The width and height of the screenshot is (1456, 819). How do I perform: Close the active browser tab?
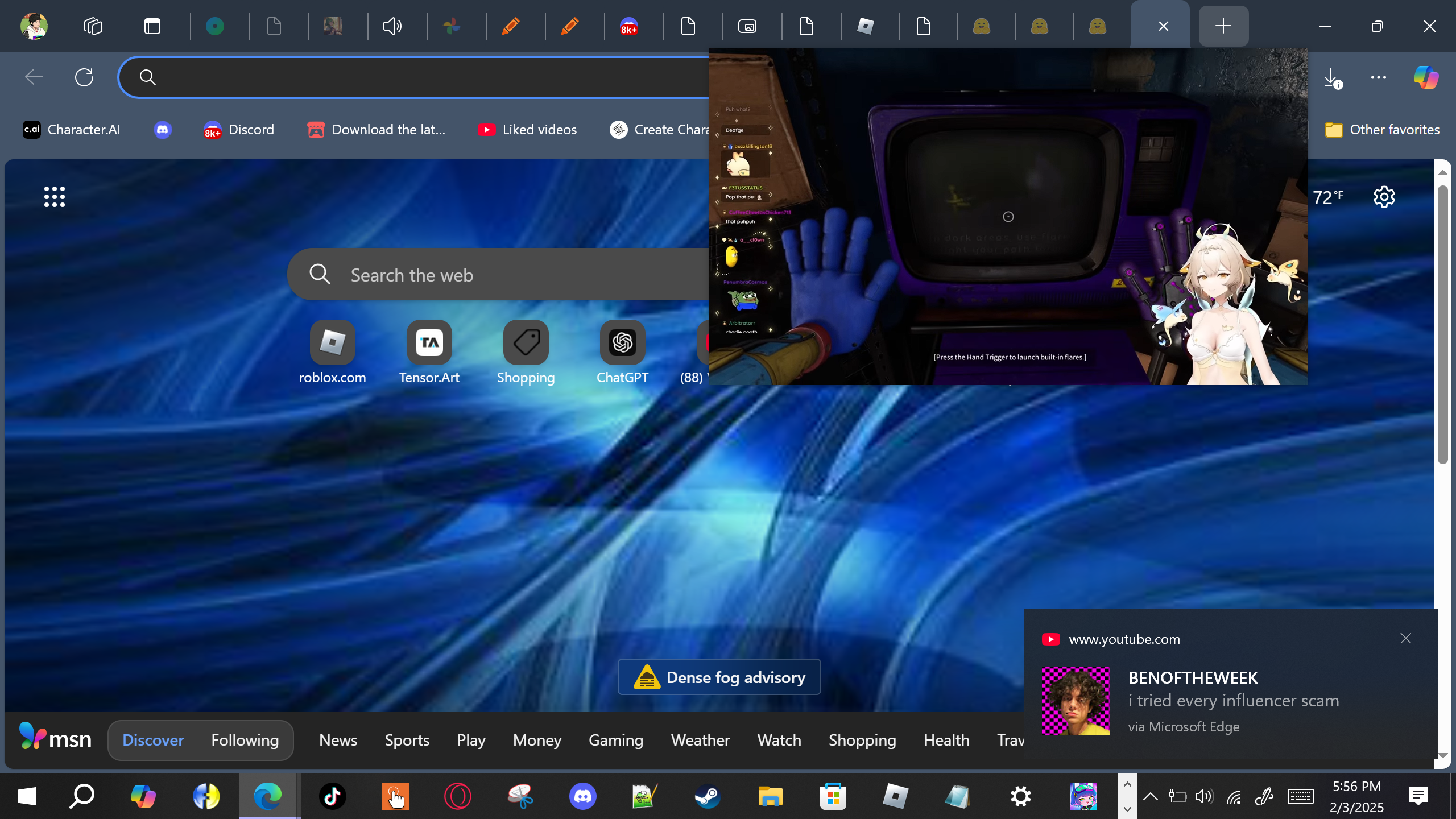click(x=1164, y=26)
